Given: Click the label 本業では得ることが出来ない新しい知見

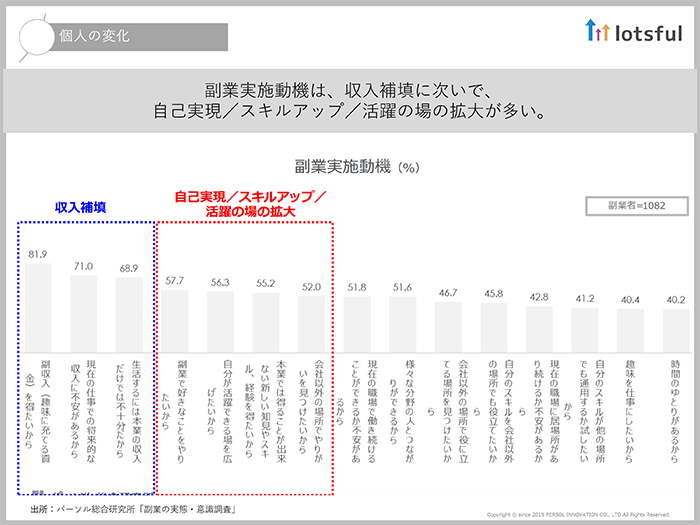Looking at the screenshot, I should [266, 411].
